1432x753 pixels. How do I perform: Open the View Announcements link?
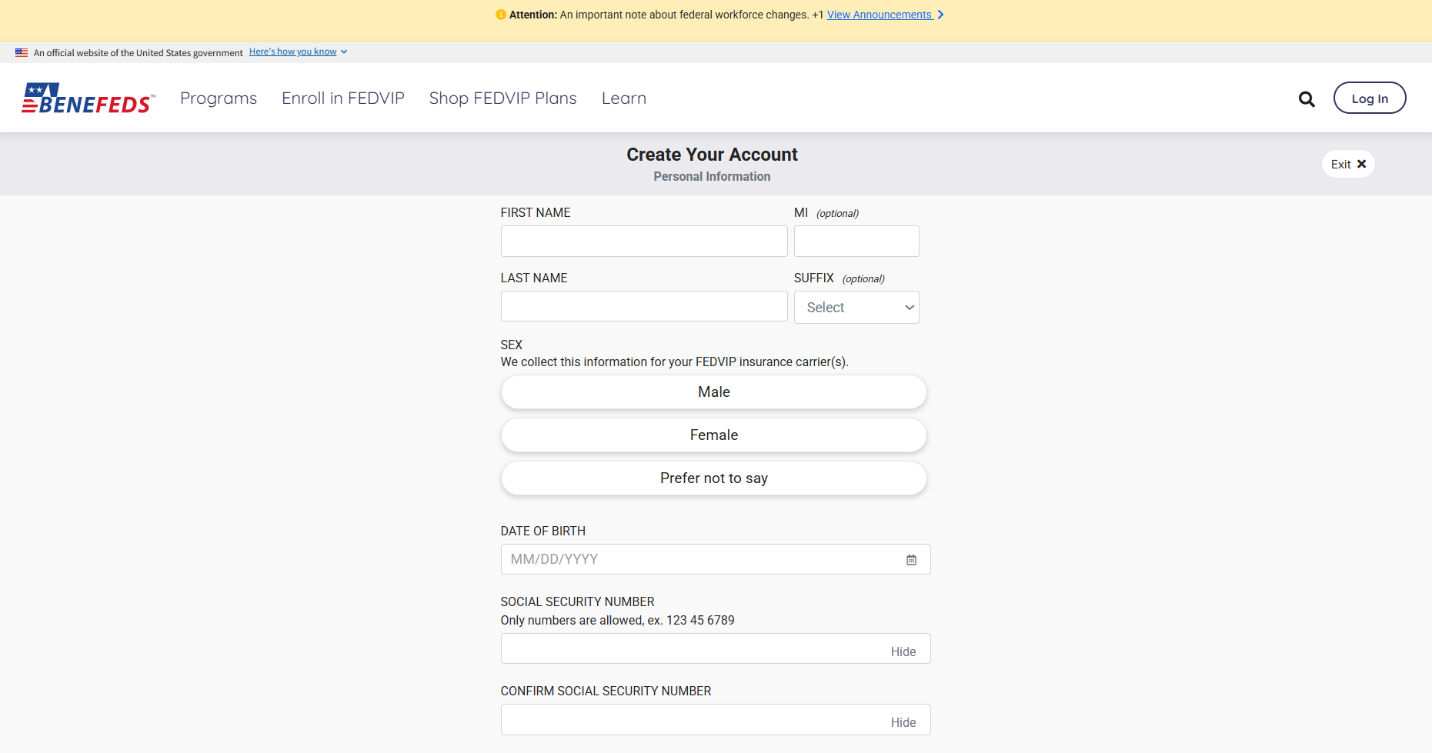[x=880, y=15]
